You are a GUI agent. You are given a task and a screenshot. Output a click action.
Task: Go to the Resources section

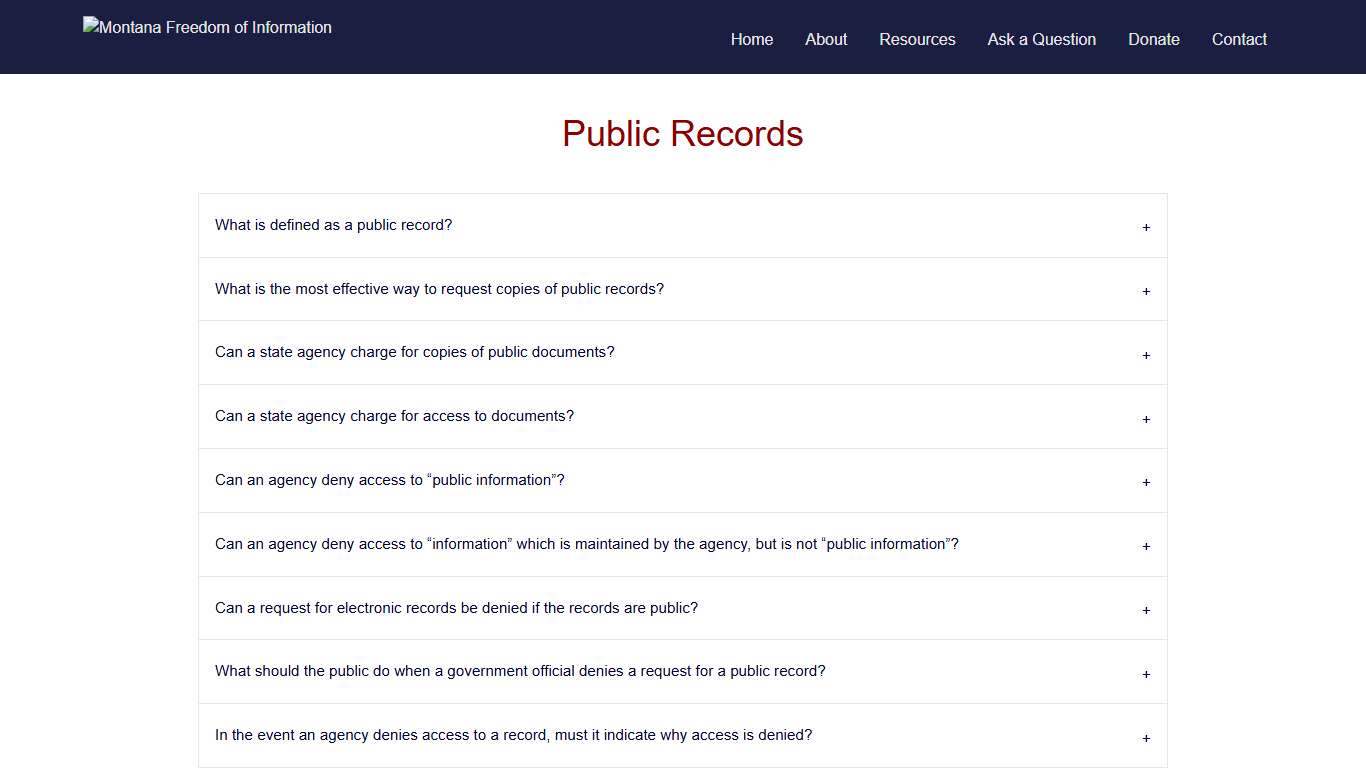tap(917, 39)
